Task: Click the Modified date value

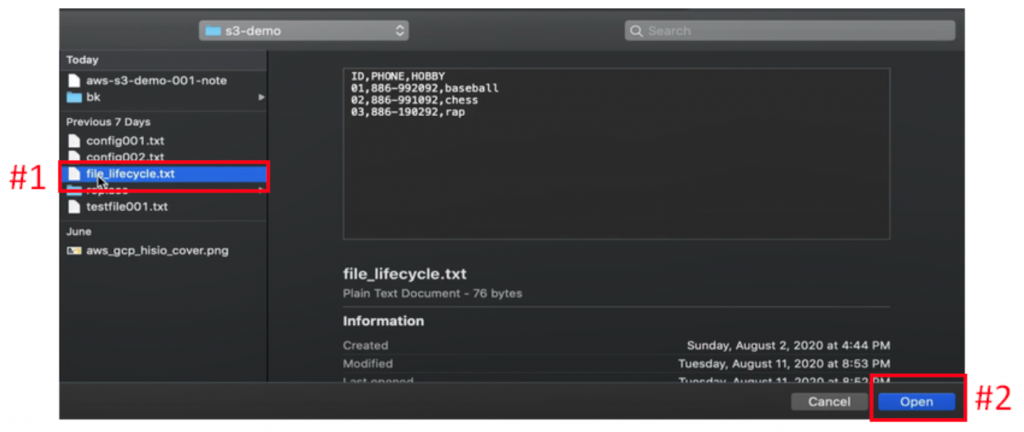Action: click(x=784, y=363)
